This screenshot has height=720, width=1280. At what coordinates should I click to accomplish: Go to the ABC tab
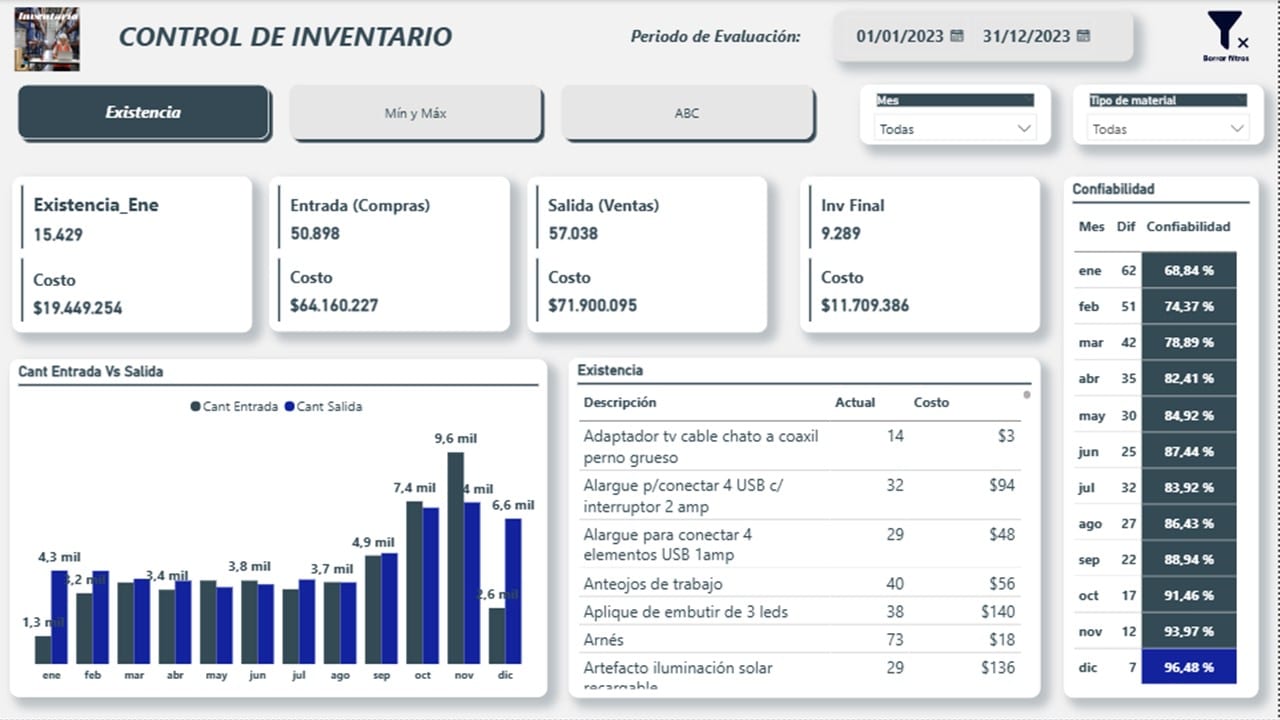point(687,113)
